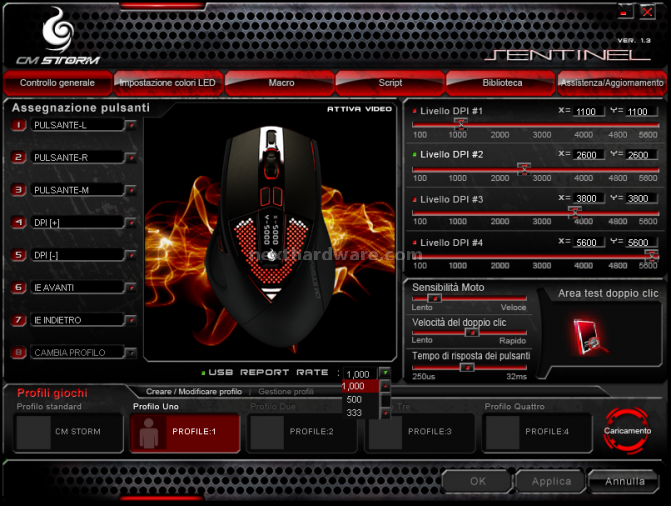
Task: Adjust the Livello DPI #4 slider handle
Action: pos(651,256)
